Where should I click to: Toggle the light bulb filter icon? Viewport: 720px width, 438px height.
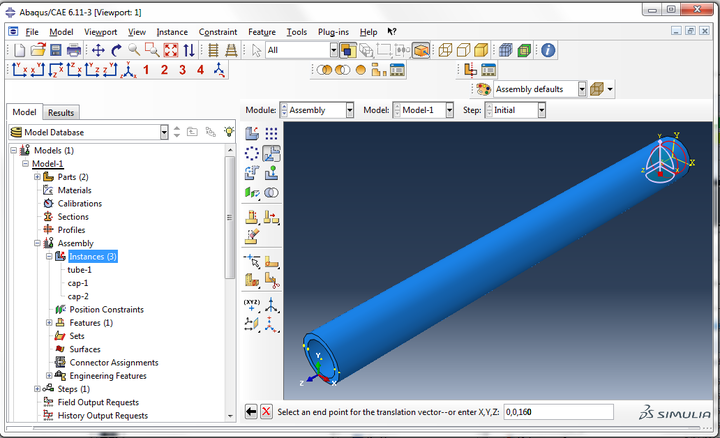[229, 132]
